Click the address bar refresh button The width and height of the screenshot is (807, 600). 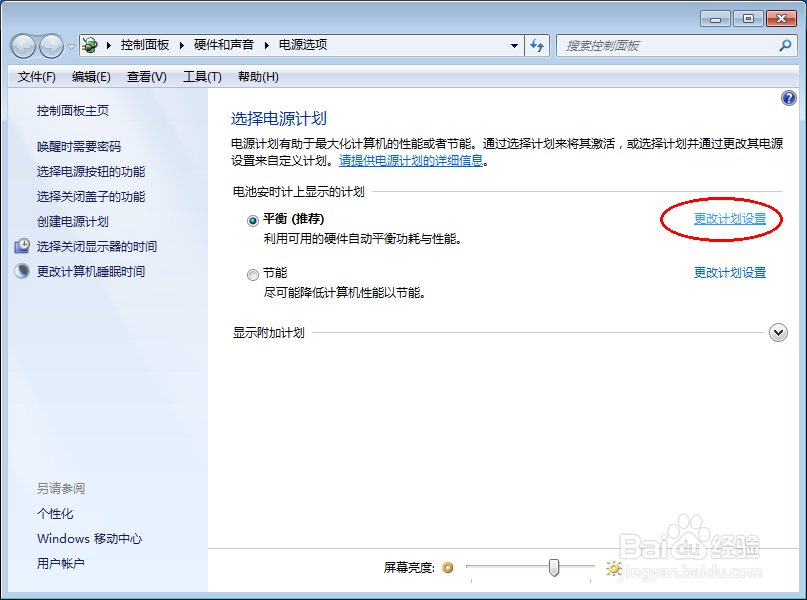click(537, 46)
